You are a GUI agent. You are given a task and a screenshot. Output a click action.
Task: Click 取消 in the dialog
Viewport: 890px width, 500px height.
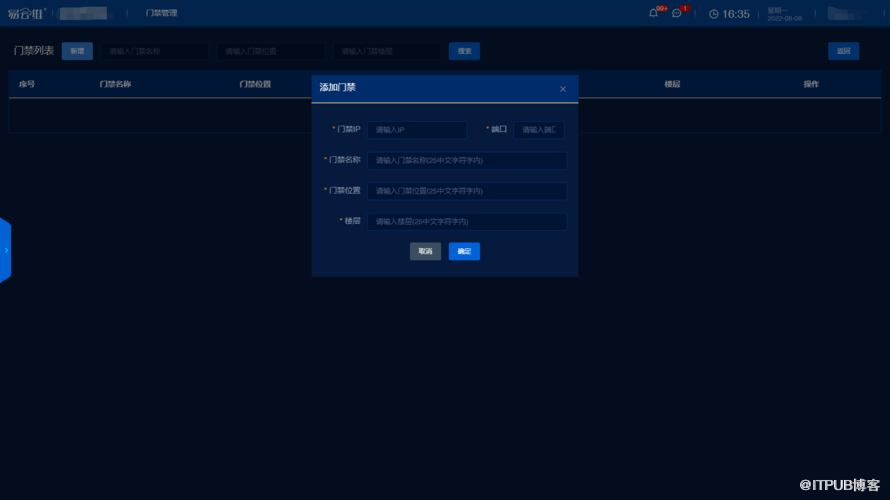pos(425,251)
